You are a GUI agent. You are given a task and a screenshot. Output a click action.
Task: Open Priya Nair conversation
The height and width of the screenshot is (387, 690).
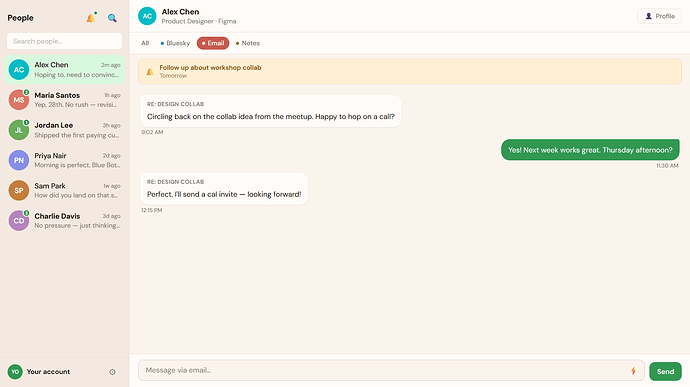[64, 160]
